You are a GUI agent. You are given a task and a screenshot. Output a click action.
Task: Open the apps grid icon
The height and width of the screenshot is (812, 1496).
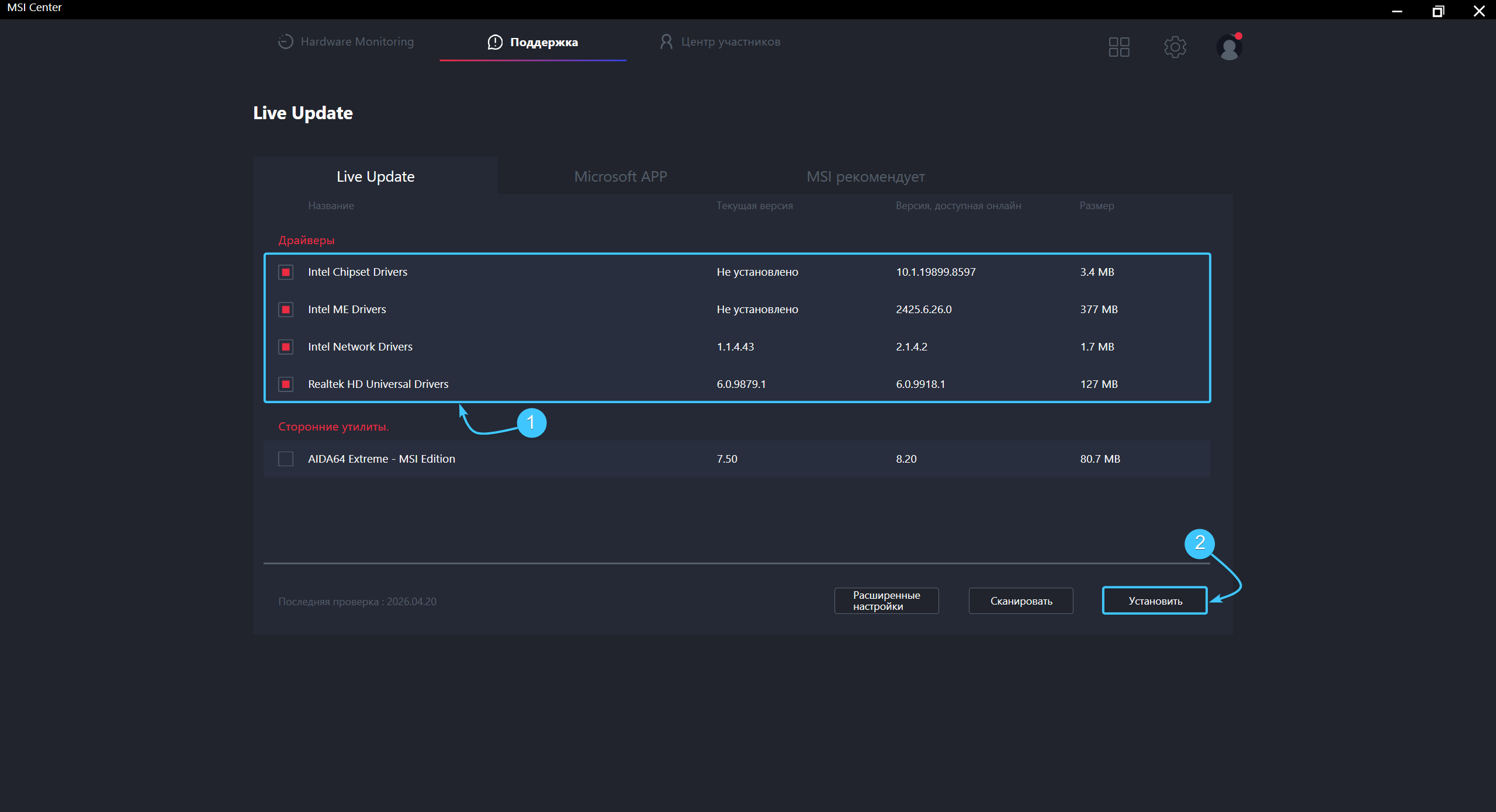1119,47
